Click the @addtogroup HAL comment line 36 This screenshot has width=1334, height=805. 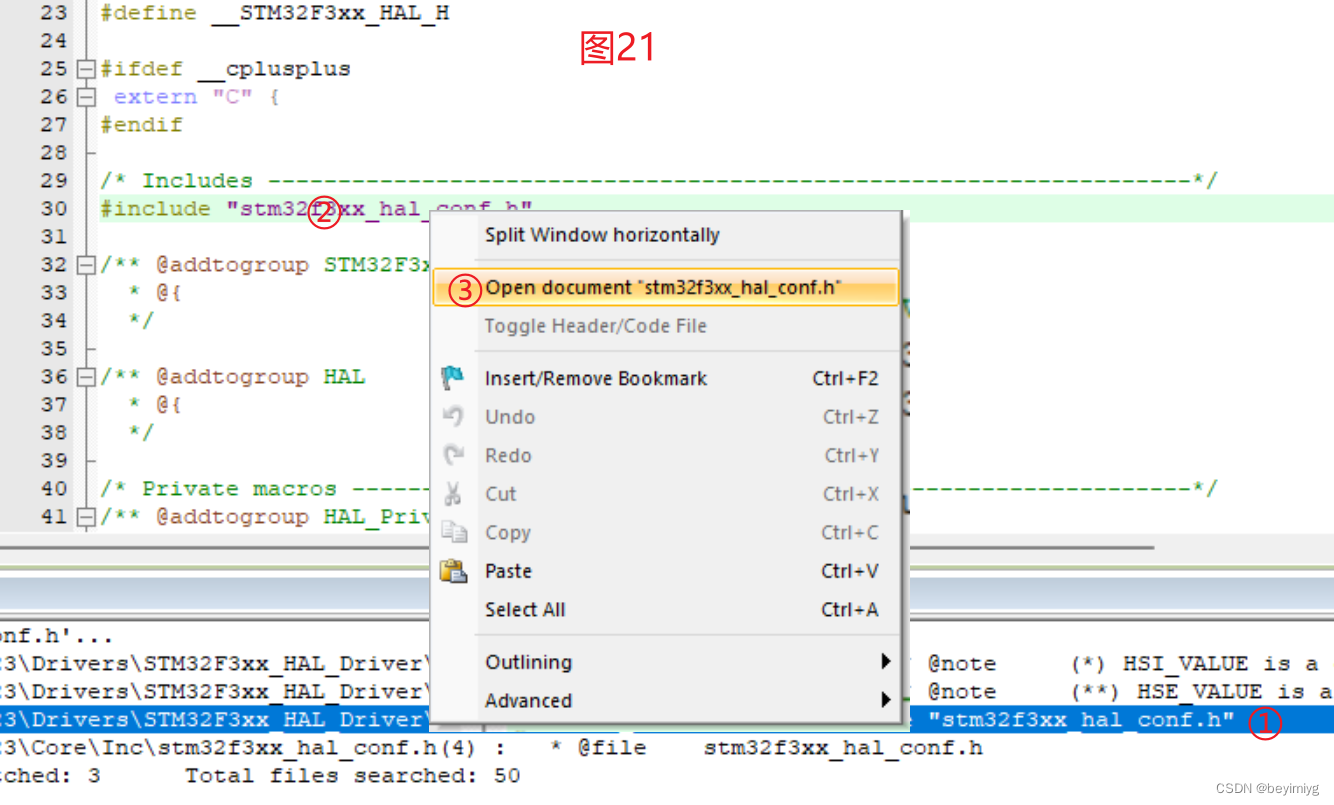pos(233,377)
